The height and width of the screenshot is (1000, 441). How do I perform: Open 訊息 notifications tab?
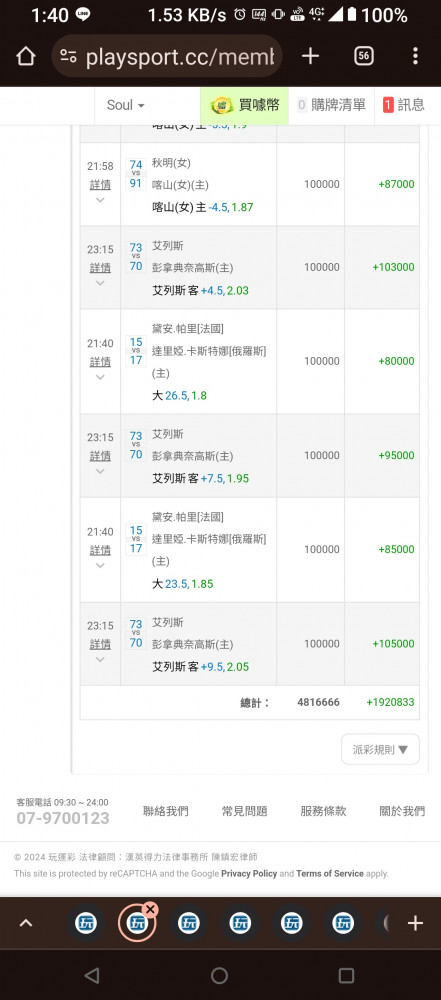point(404,105)
